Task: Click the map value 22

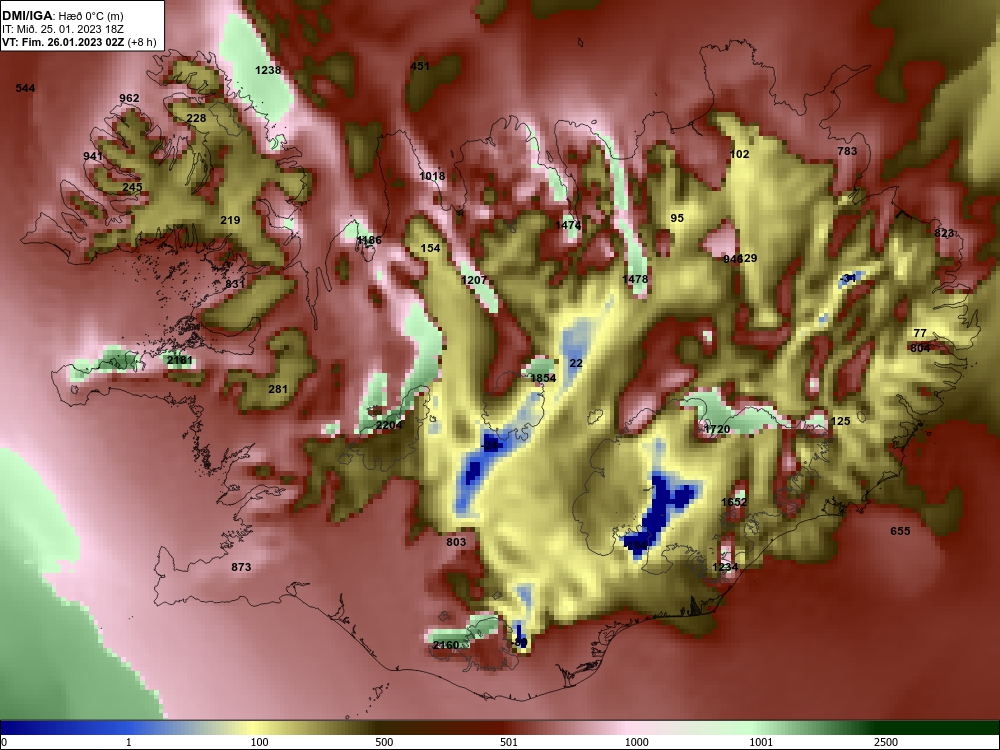Action: tap(576, 364)
